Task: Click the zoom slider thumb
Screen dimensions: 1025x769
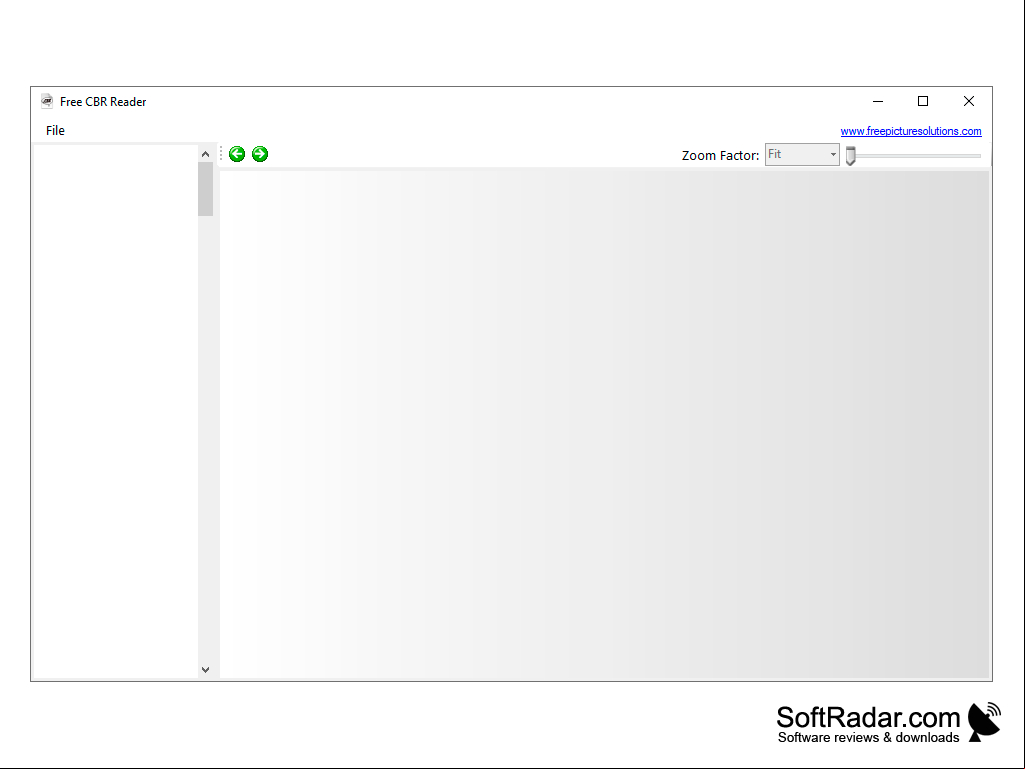Action: point(850,156)
